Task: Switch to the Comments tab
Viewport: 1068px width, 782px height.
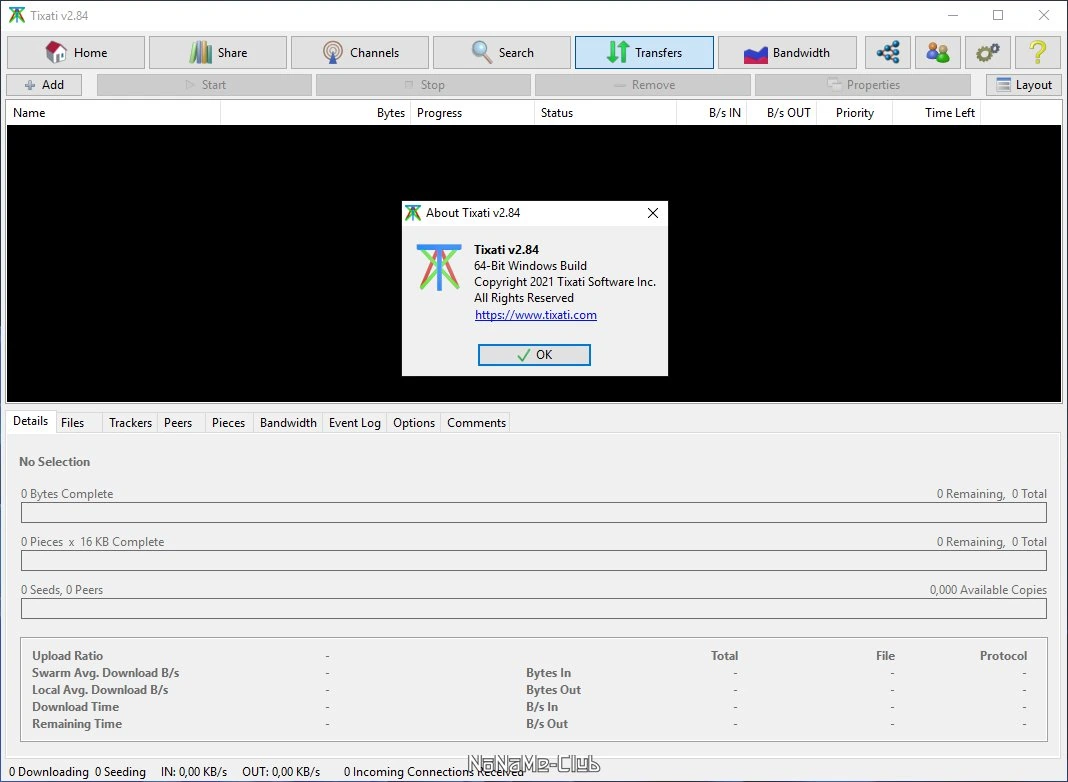Action: tap(477, 423)
